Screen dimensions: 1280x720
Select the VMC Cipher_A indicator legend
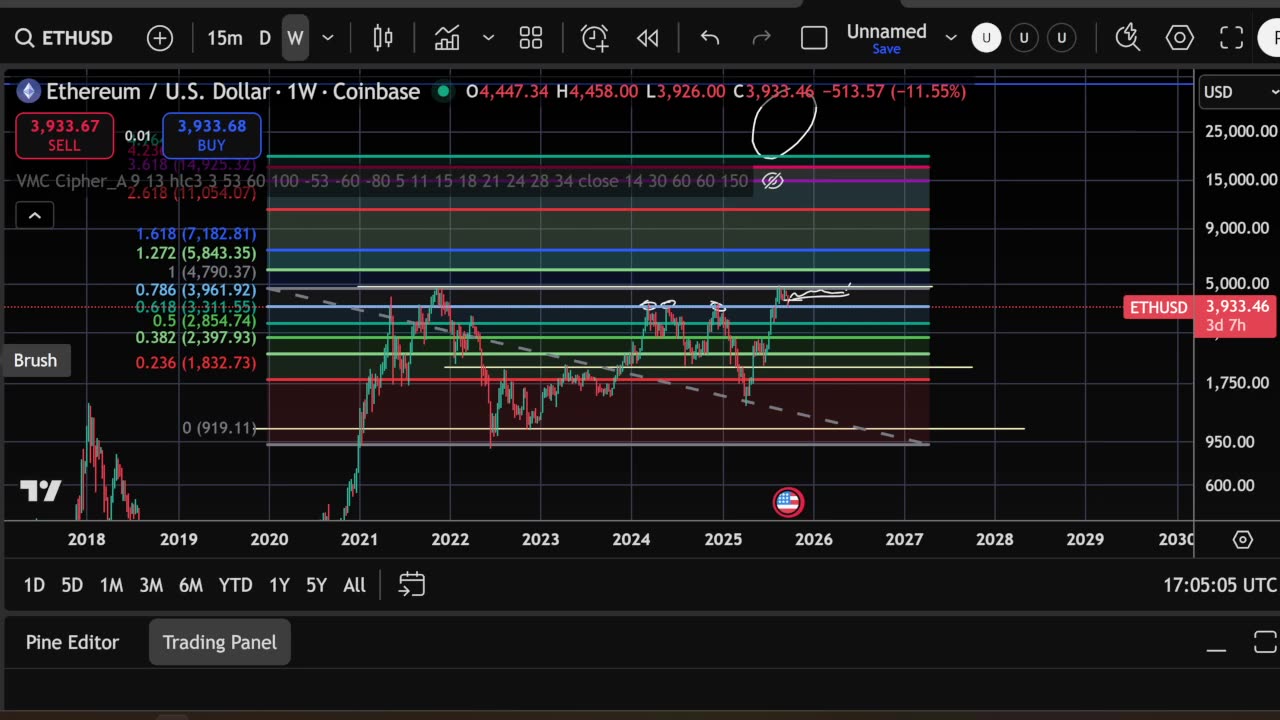point(383,181)
